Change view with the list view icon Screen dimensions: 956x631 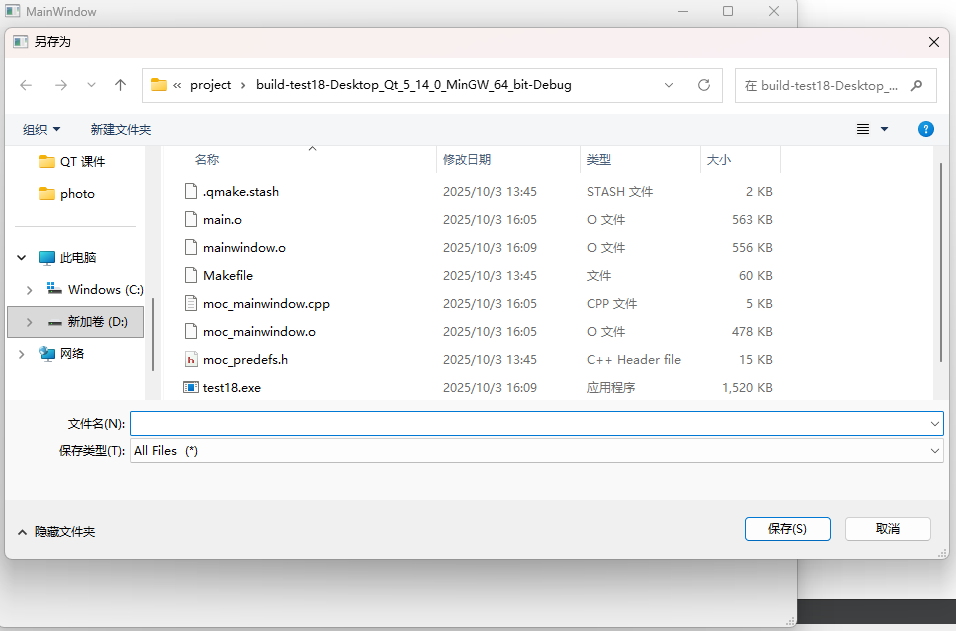863,129
